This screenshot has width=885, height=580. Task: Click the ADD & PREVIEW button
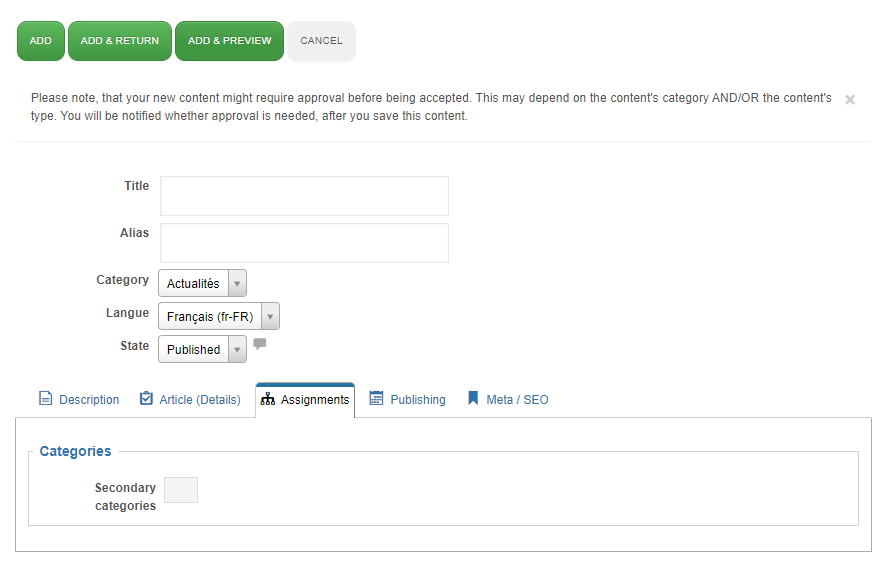[x=229, y=41]
